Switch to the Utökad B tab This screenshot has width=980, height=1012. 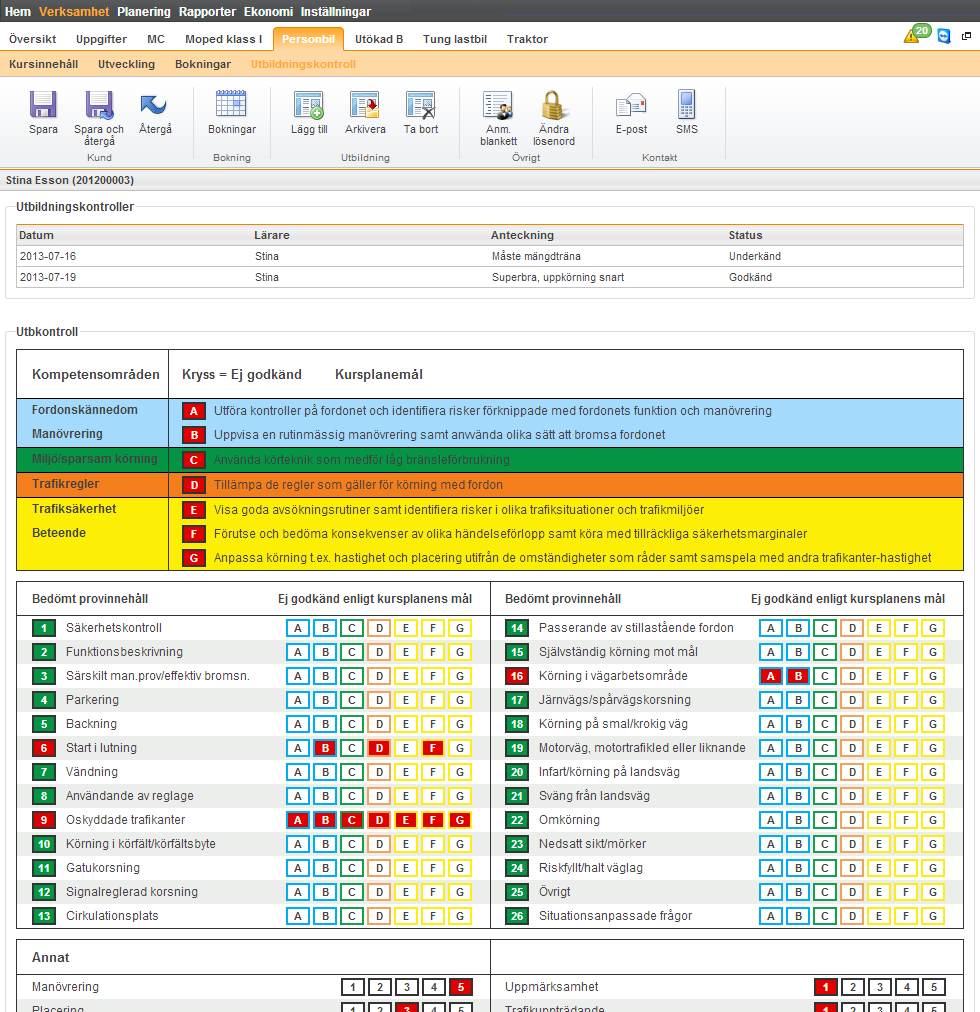click(379, 39)
